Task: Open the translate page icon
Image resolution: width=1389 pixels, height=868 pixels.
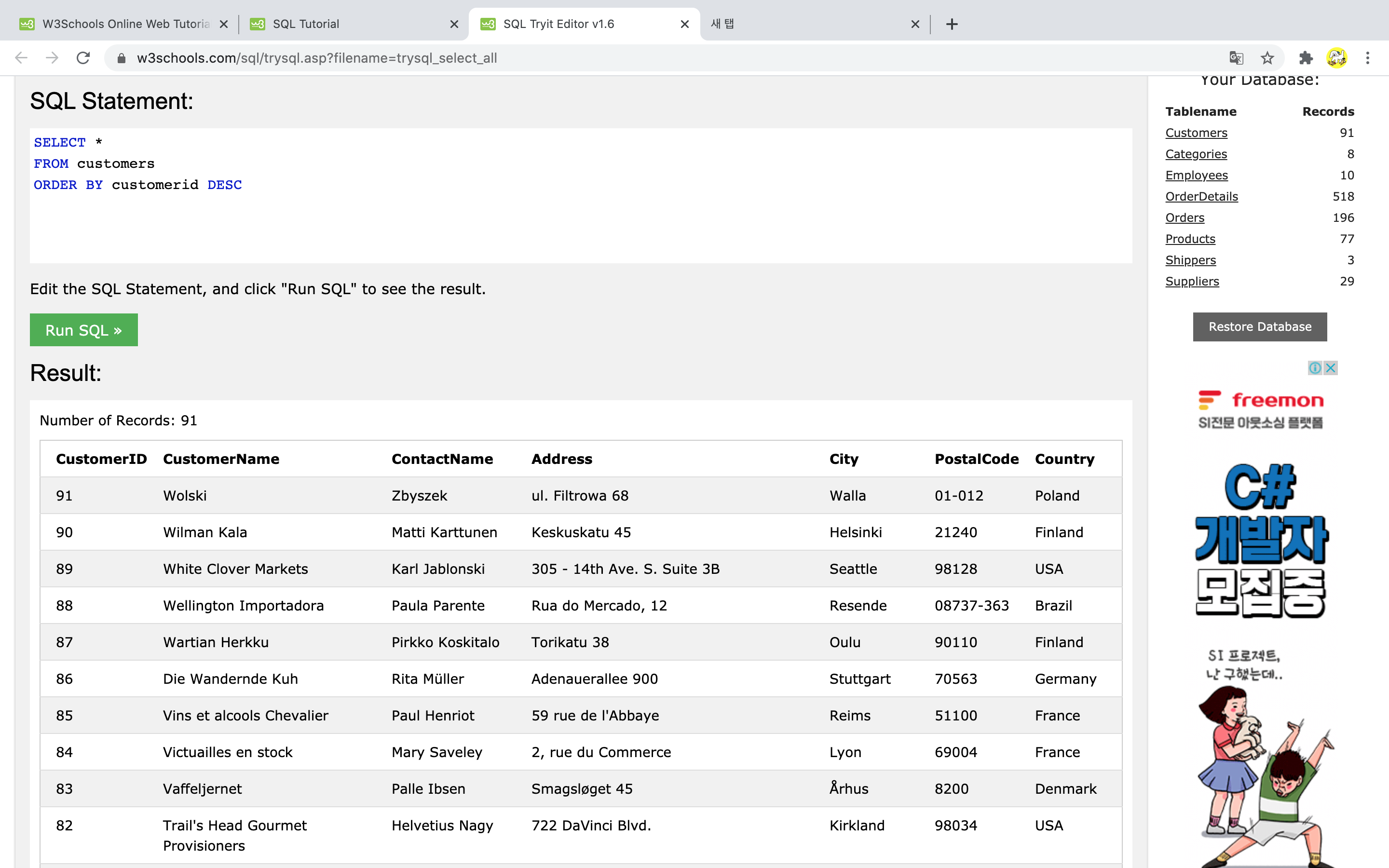Action: point(1236,58)
